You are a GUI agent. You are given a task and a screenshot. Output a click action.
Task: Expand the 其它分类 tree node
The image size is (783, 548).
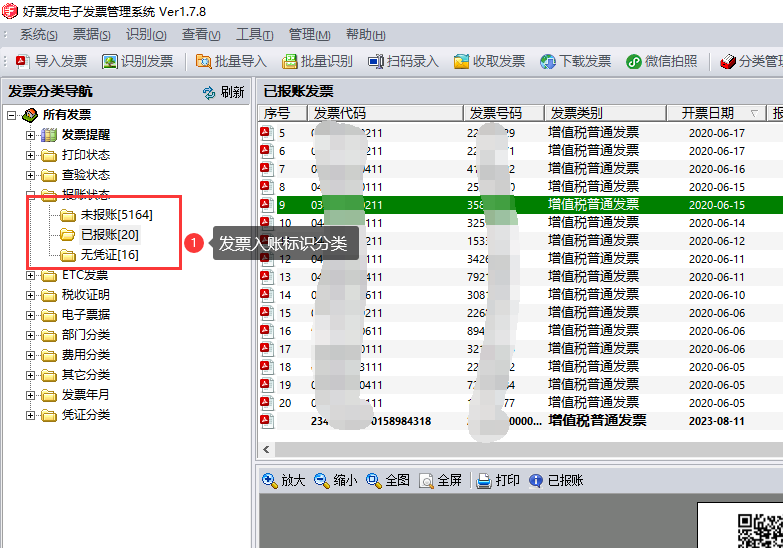pos(31,375)
